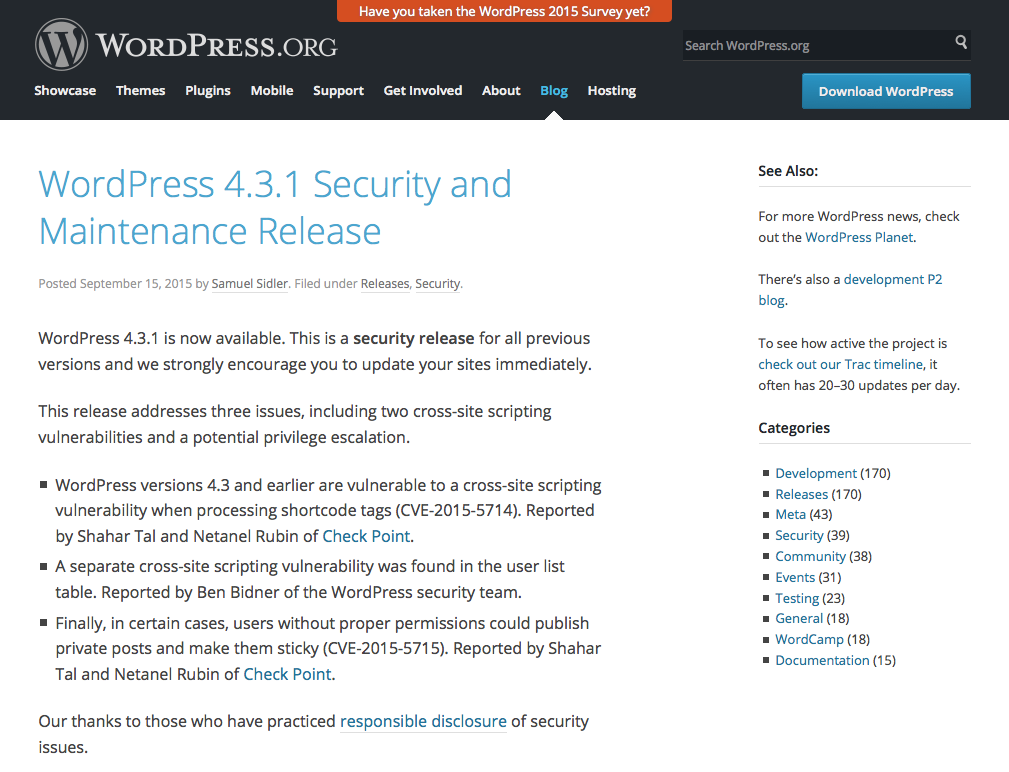Open the Showcase menu item
This screenshot has width=1009, height=772.
pyautogui.click(x=65, y=91)
